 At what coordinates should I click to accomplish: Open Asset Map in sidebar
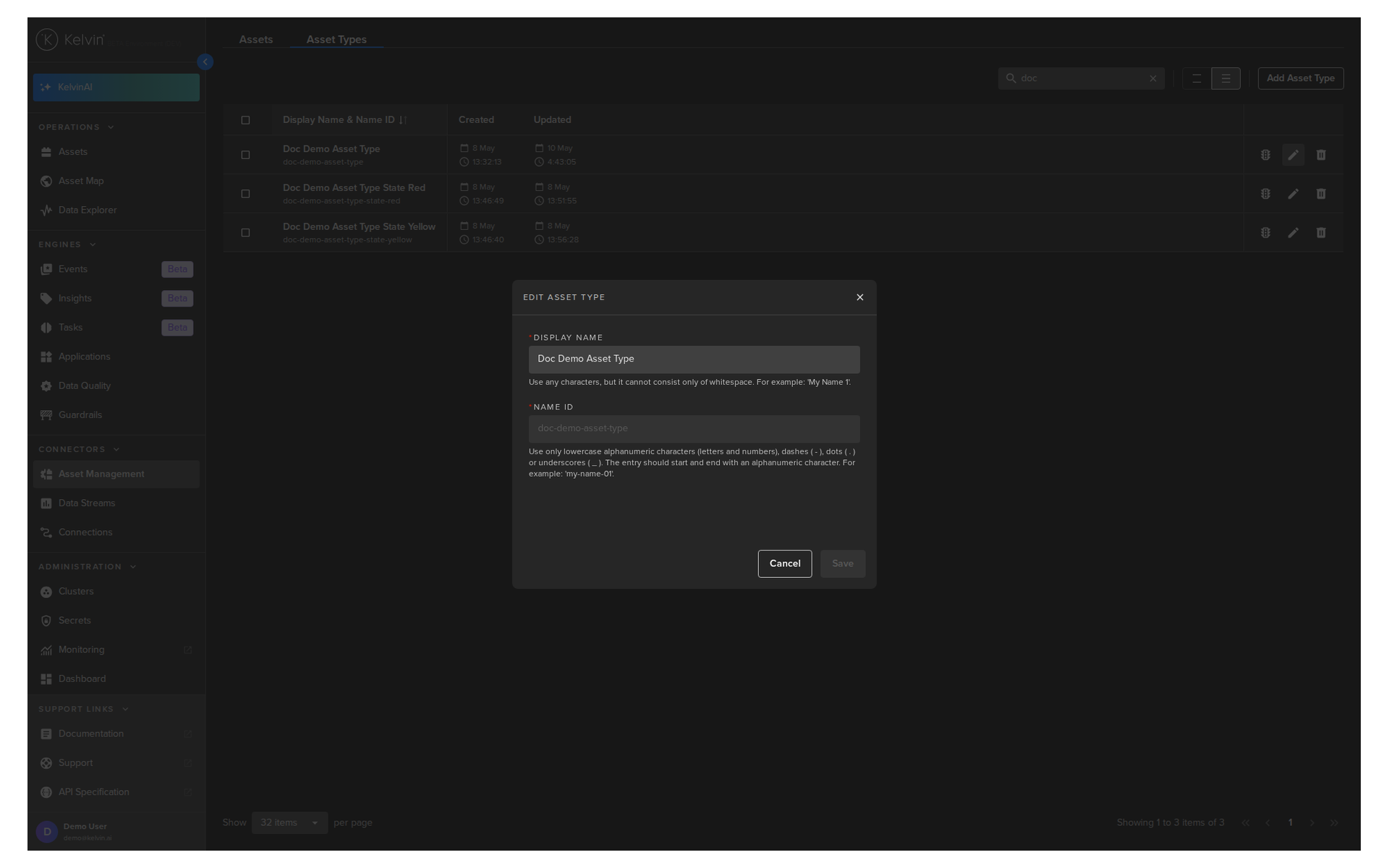tap(116, 181)
